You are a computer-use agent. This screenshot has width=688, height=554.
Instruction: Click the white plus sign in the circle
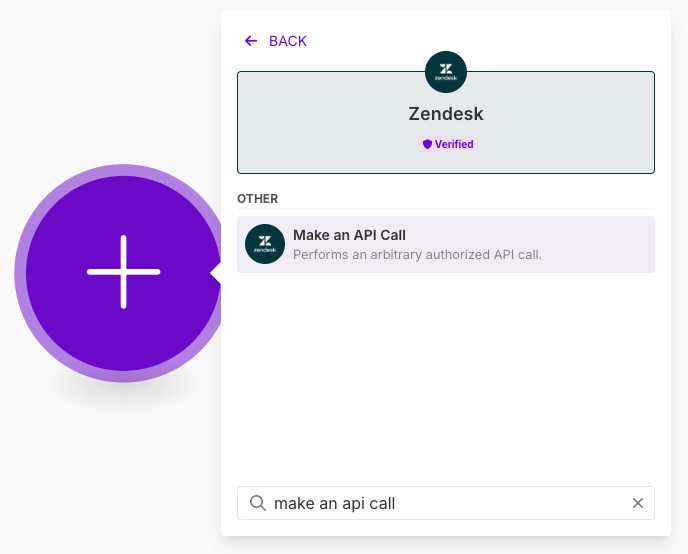click(x=123, y=272)
